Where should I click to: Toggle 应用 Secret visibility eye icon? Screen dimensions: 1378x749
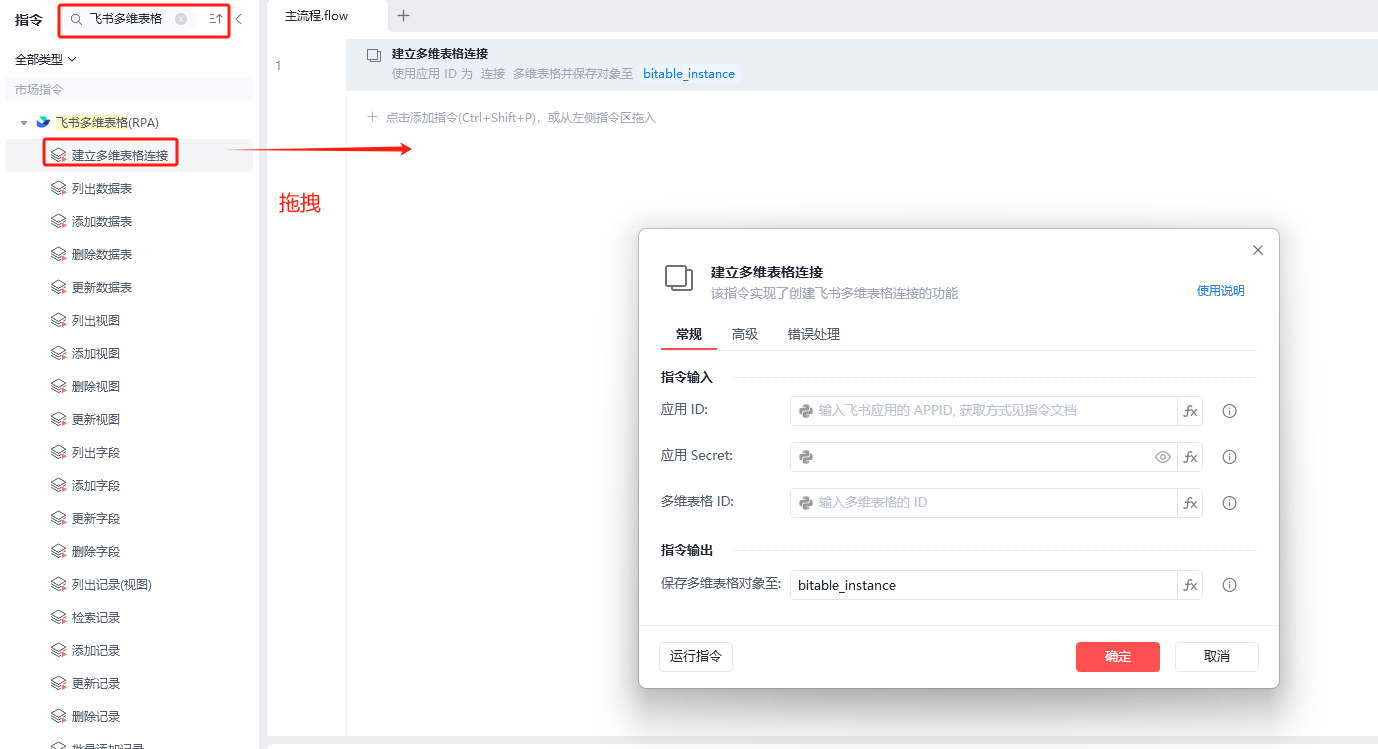click(x=1163, y=457)
